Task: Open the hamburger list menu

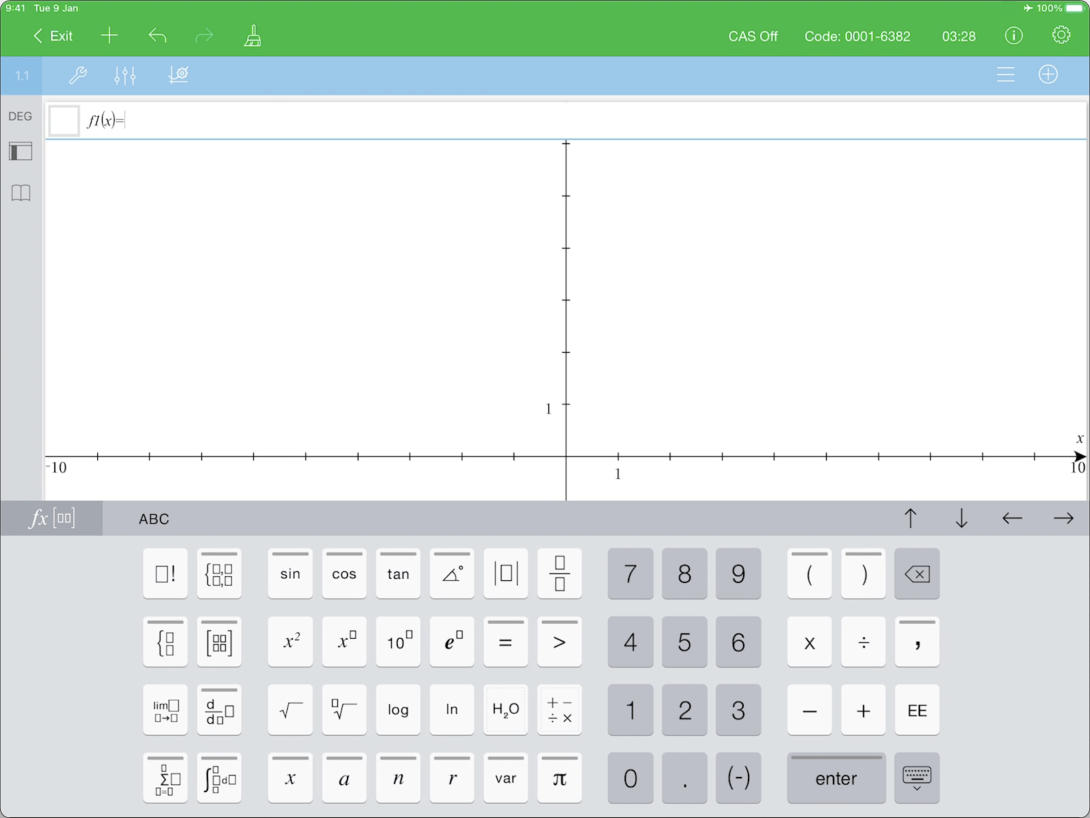Action: [1005, 75]
